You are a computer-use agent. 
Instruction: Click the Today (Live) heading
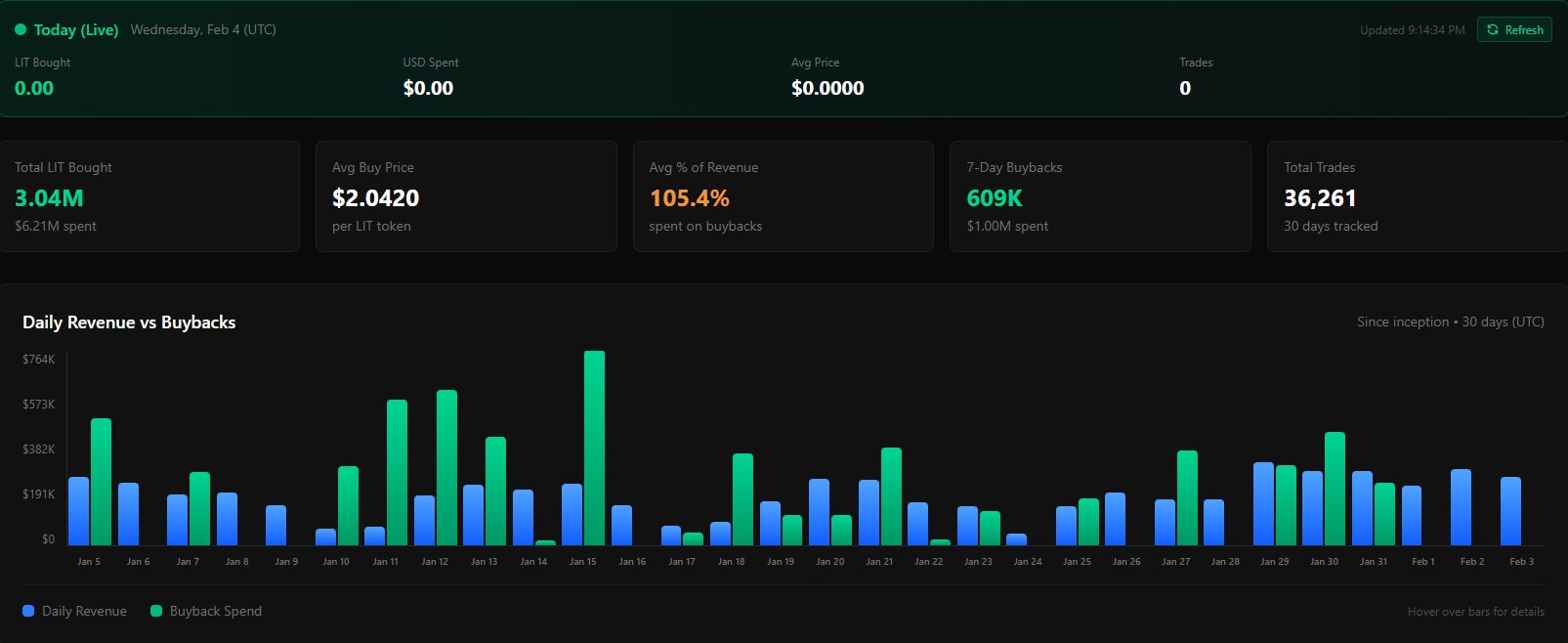click(76, 29)
